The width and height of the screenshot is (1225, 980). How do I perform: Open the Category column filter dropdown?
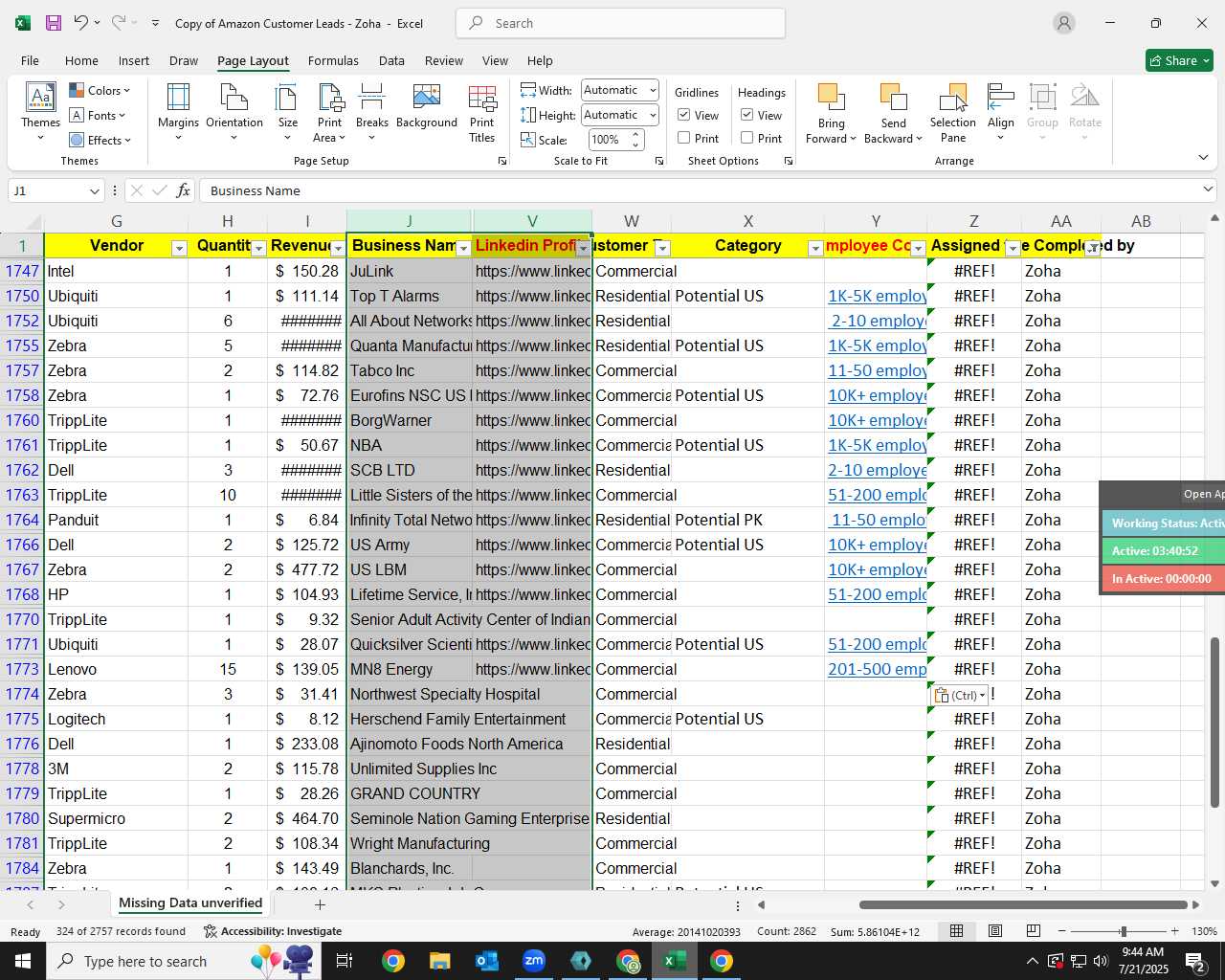(815, 248)
